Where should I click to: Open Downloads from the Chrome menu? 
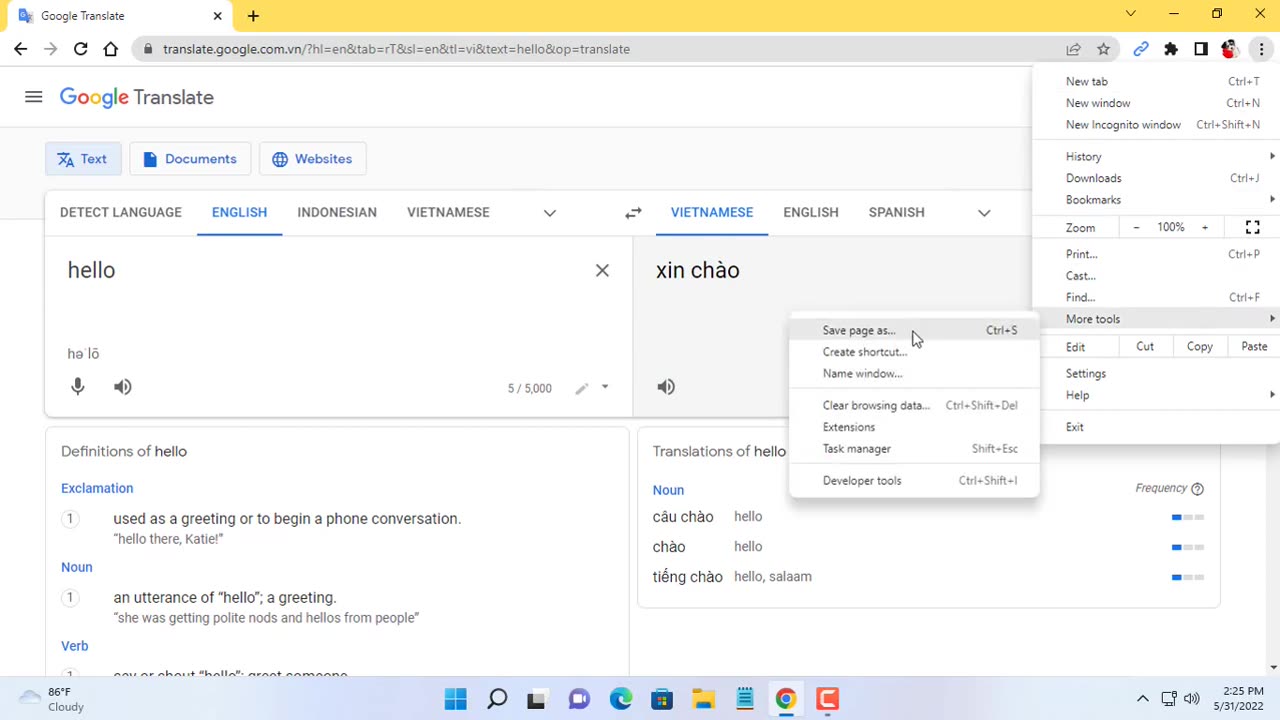1157,179
